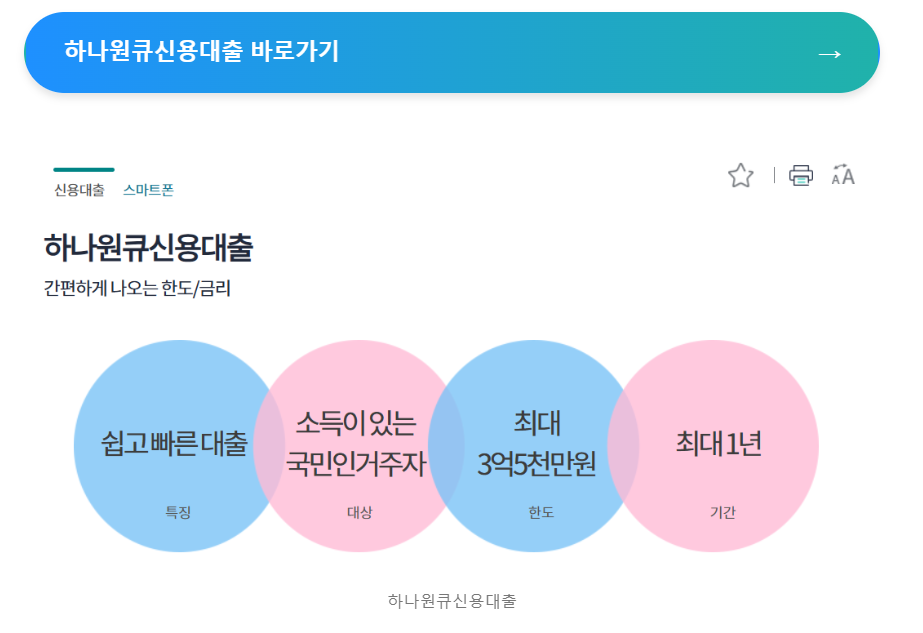
Task: Switch to the 스마트폰 tab
Action: click(x=149, y=188)
